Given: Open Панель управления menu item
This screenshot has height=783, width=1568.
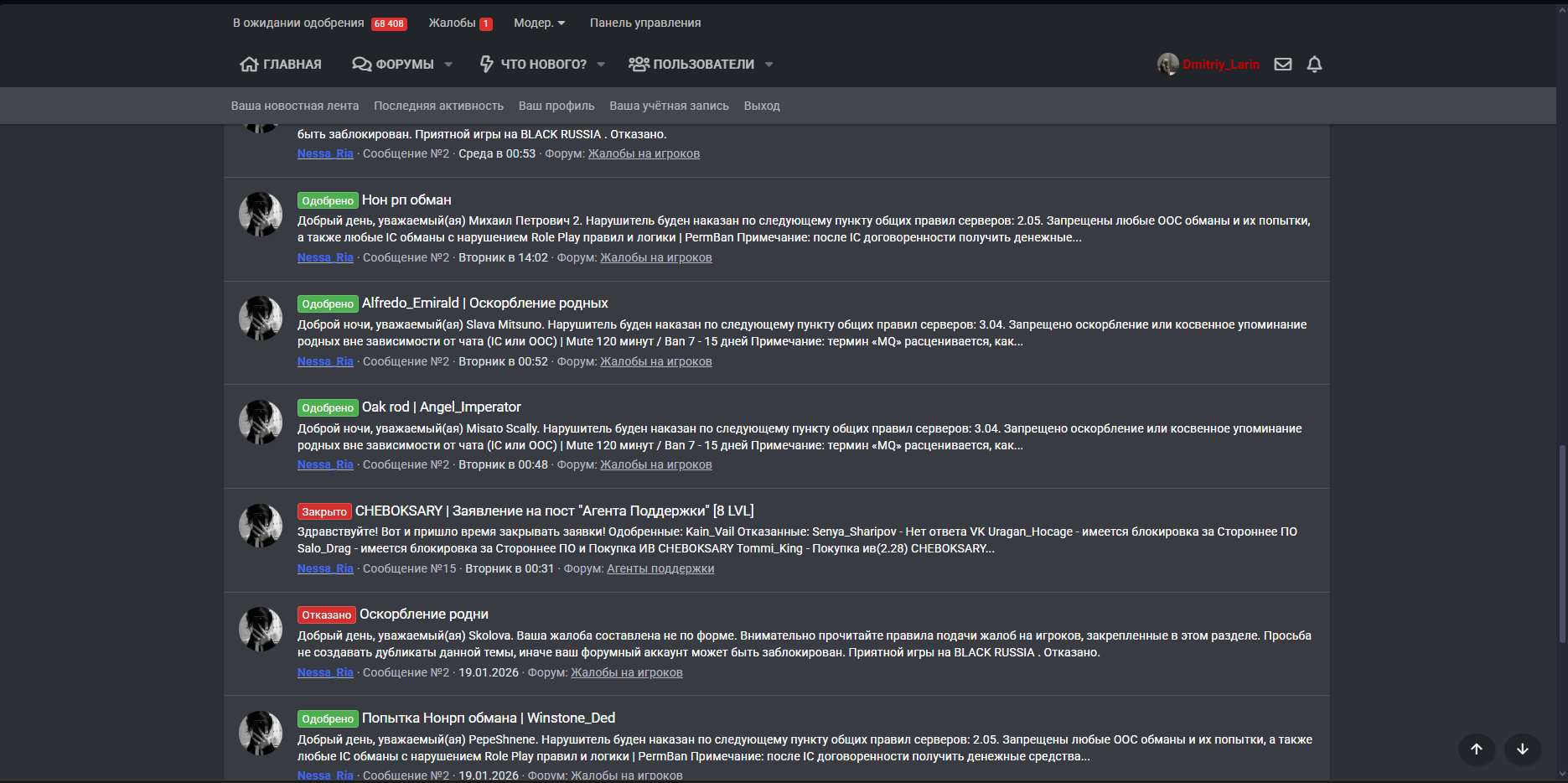Looking at the screenshot, I should [644, 23].
